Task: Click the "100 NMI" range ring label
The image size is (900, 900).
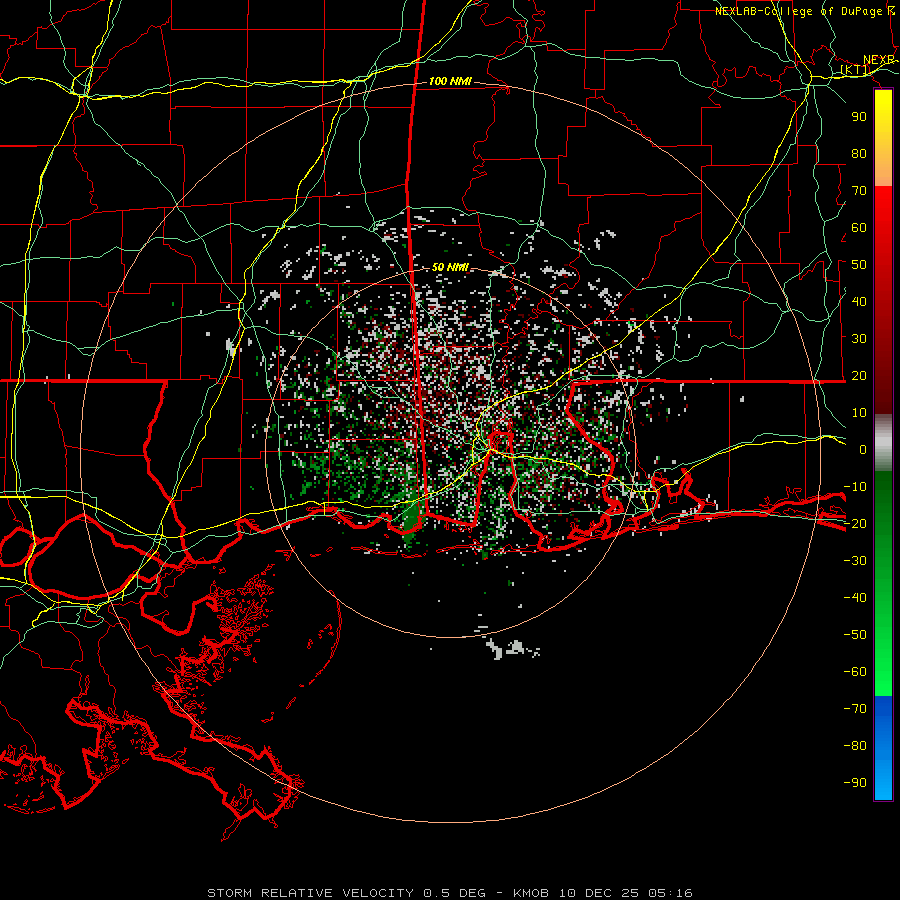Action: click(450, 81)
